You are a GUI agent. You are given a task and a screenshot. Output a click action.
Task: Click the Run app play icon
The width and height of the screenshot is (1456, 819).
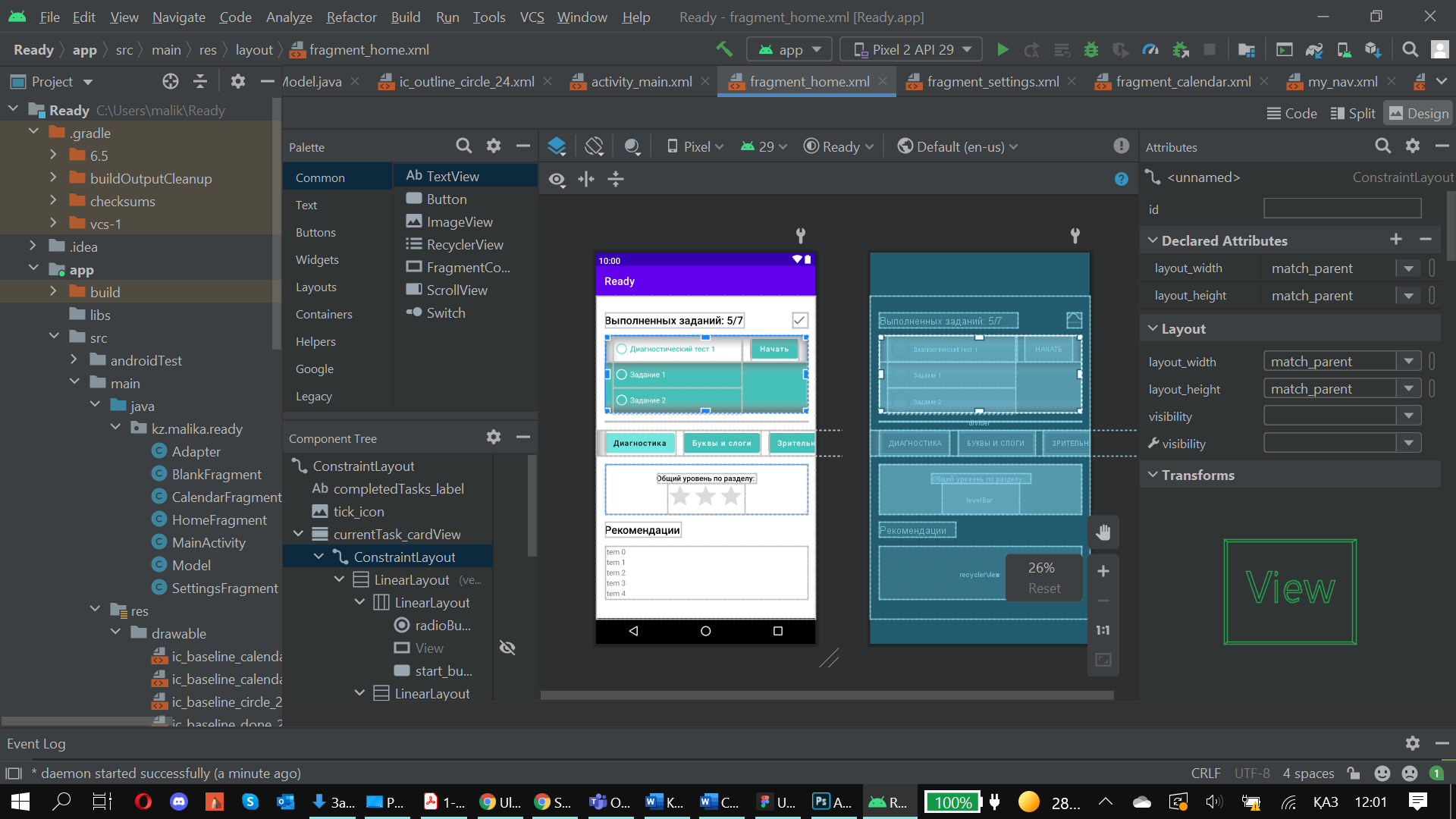pos(1003,50)
